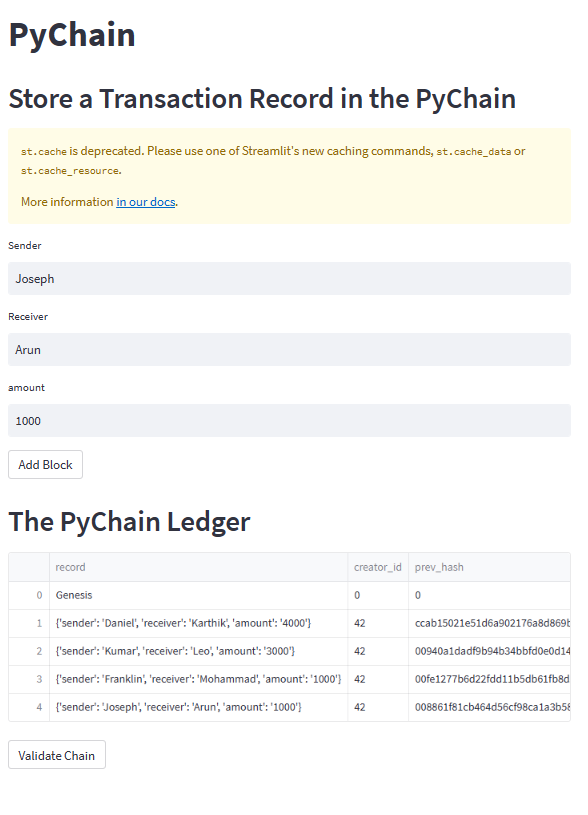Click the Sender input field containing Joseph
This screenshot has width=588, height=815.
(288, 278)
